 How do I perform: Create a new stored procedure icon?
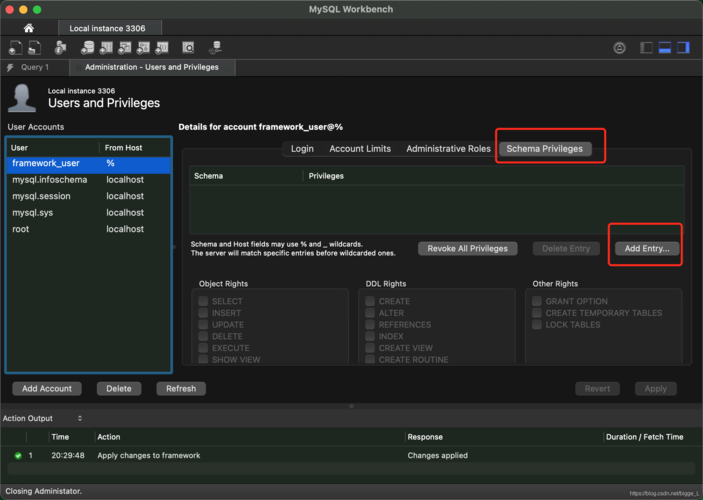143,48
